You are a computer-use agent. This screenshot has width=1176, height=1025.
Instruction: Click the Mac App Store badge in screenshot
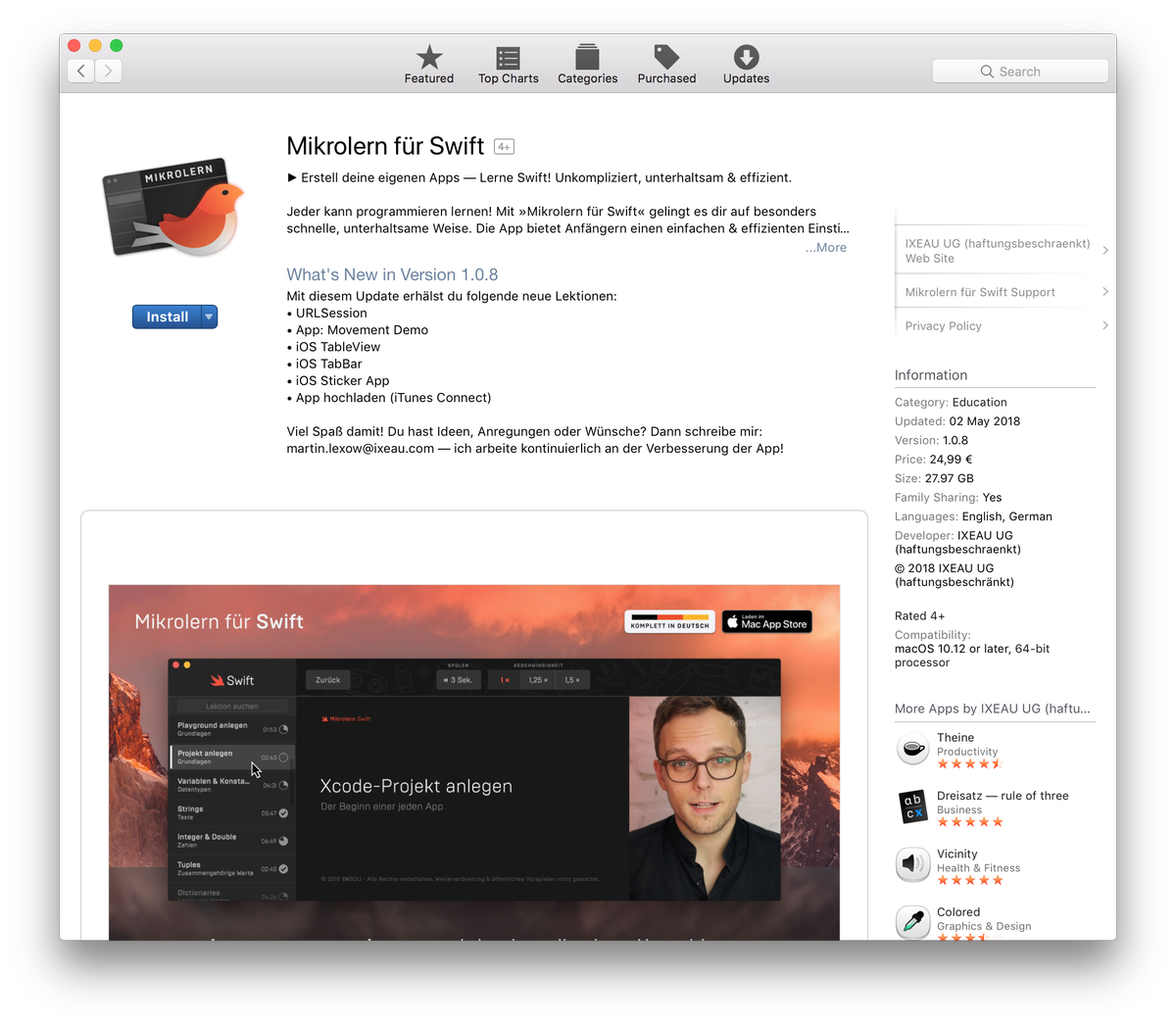tap(767, 622)
